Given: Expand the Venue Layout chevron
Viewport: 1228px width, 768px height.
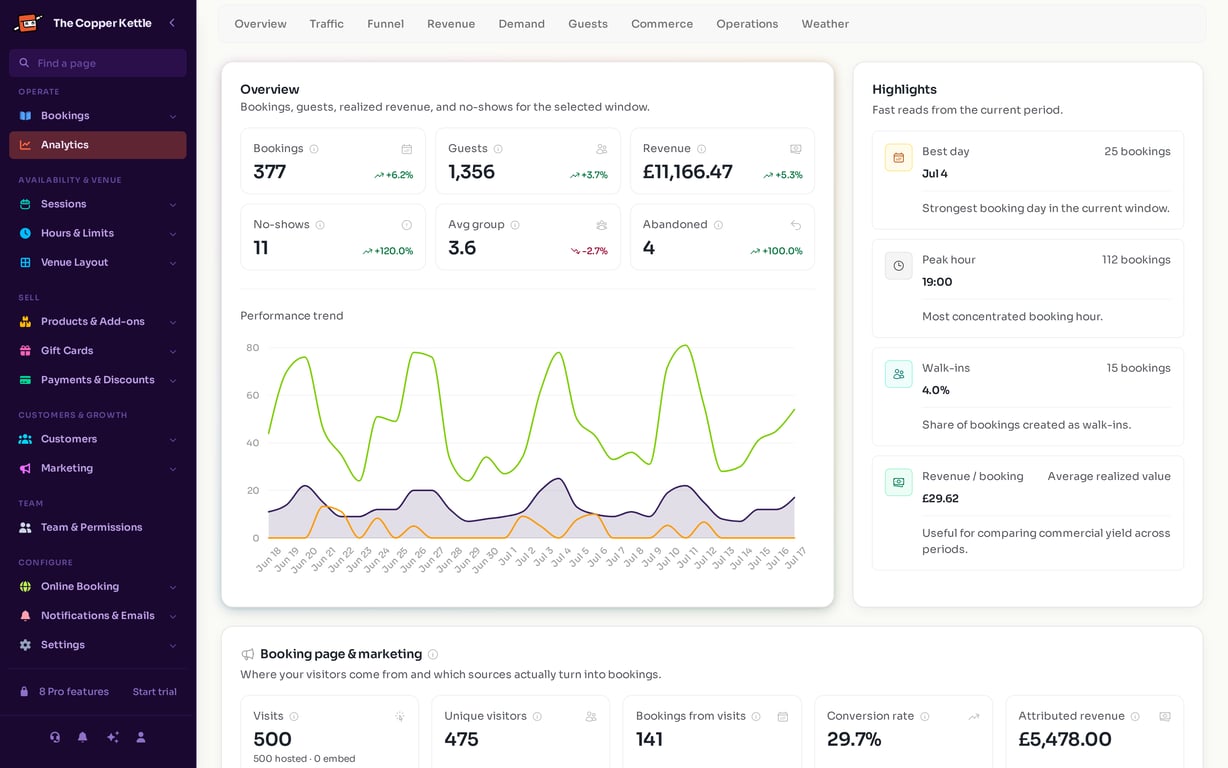Looking at the screenshot, I should 173,262.
